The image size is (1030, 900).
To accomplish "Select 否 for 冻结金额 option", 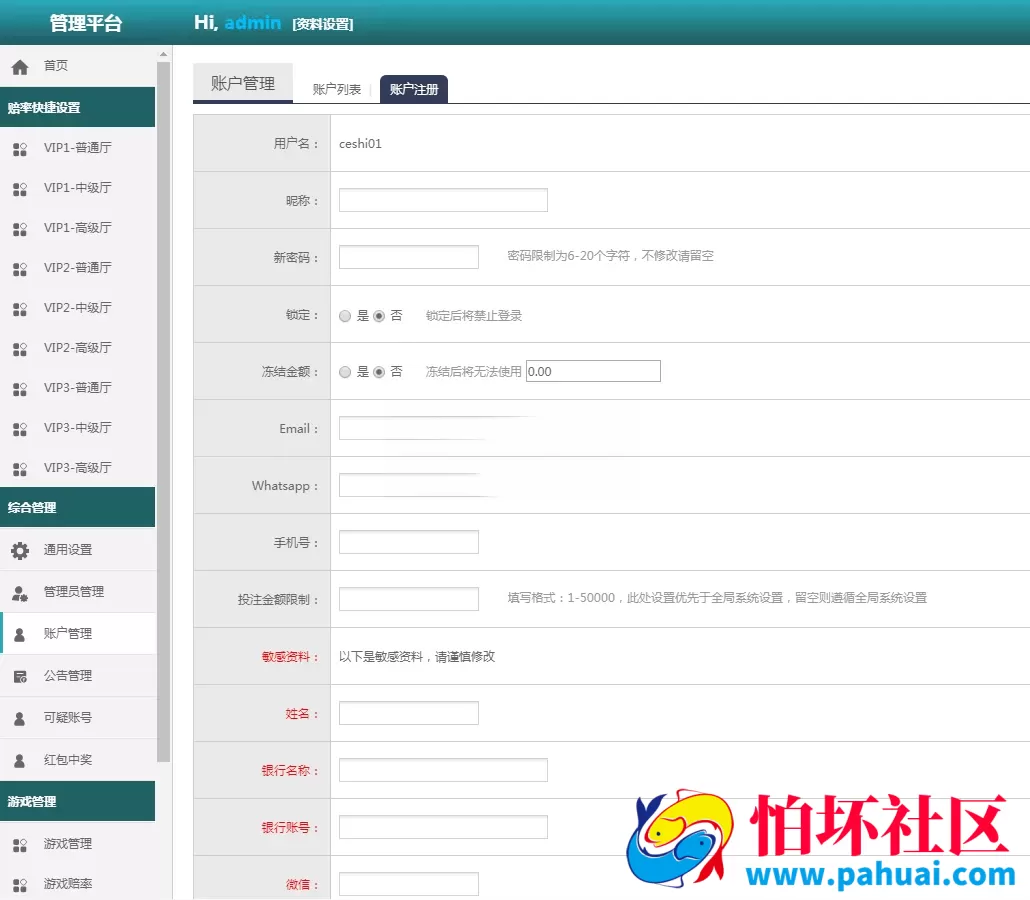I will point(379,372).
